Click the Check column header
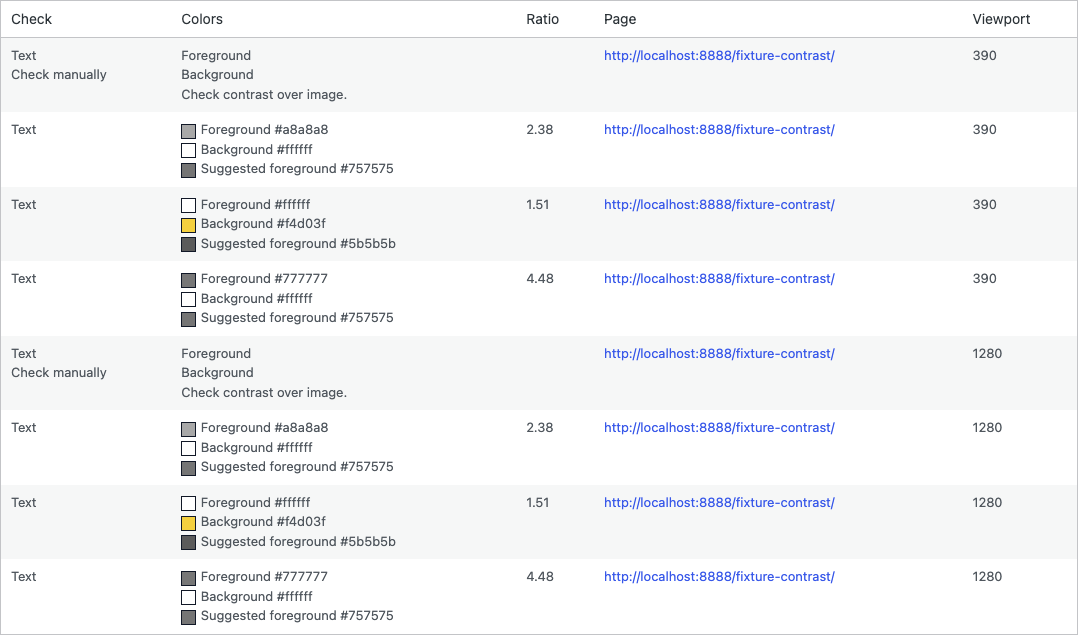Viewport: 1078px width, 635px height. pyautogui.click(x=32, y=19)
